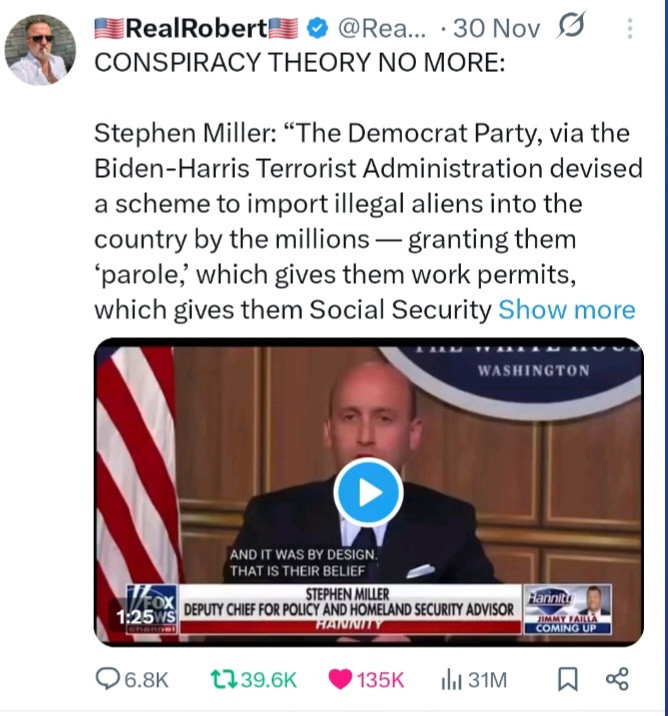
Task: Open RealRobert's profile picture
Action: click(x=40, y=50)
